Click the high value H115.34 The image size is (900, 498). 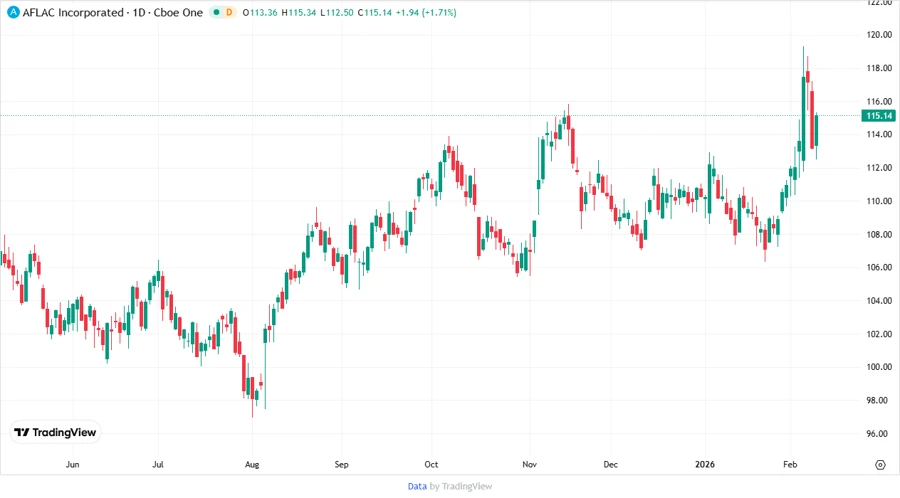pos(298,12)
